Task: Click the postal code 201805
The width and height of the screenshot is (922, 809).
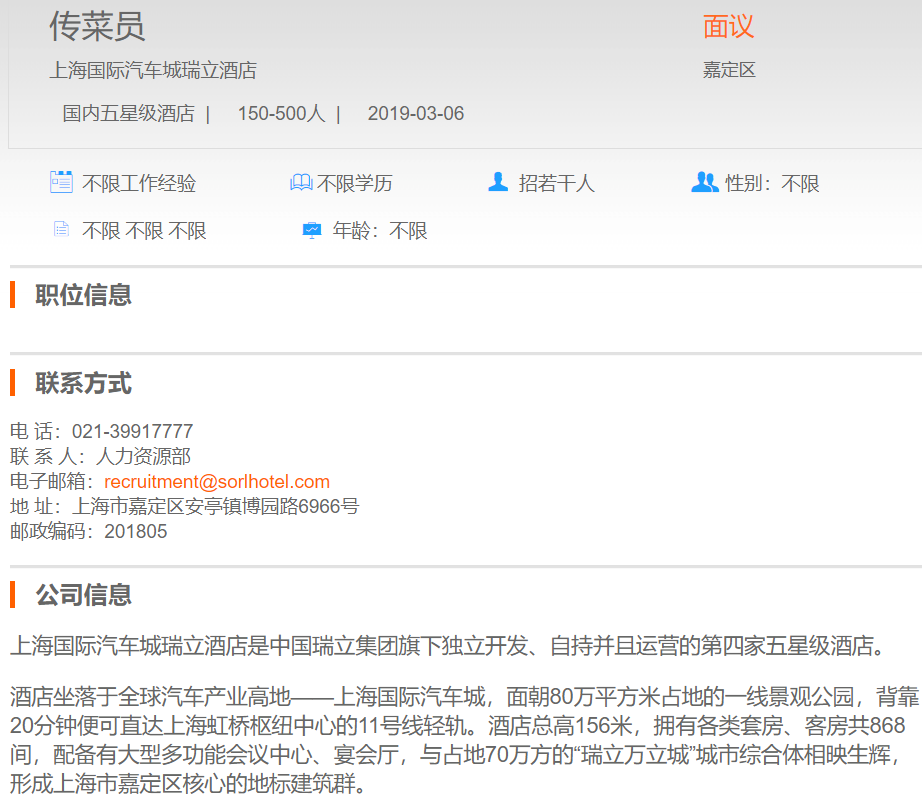Action: tap(136, 531)
